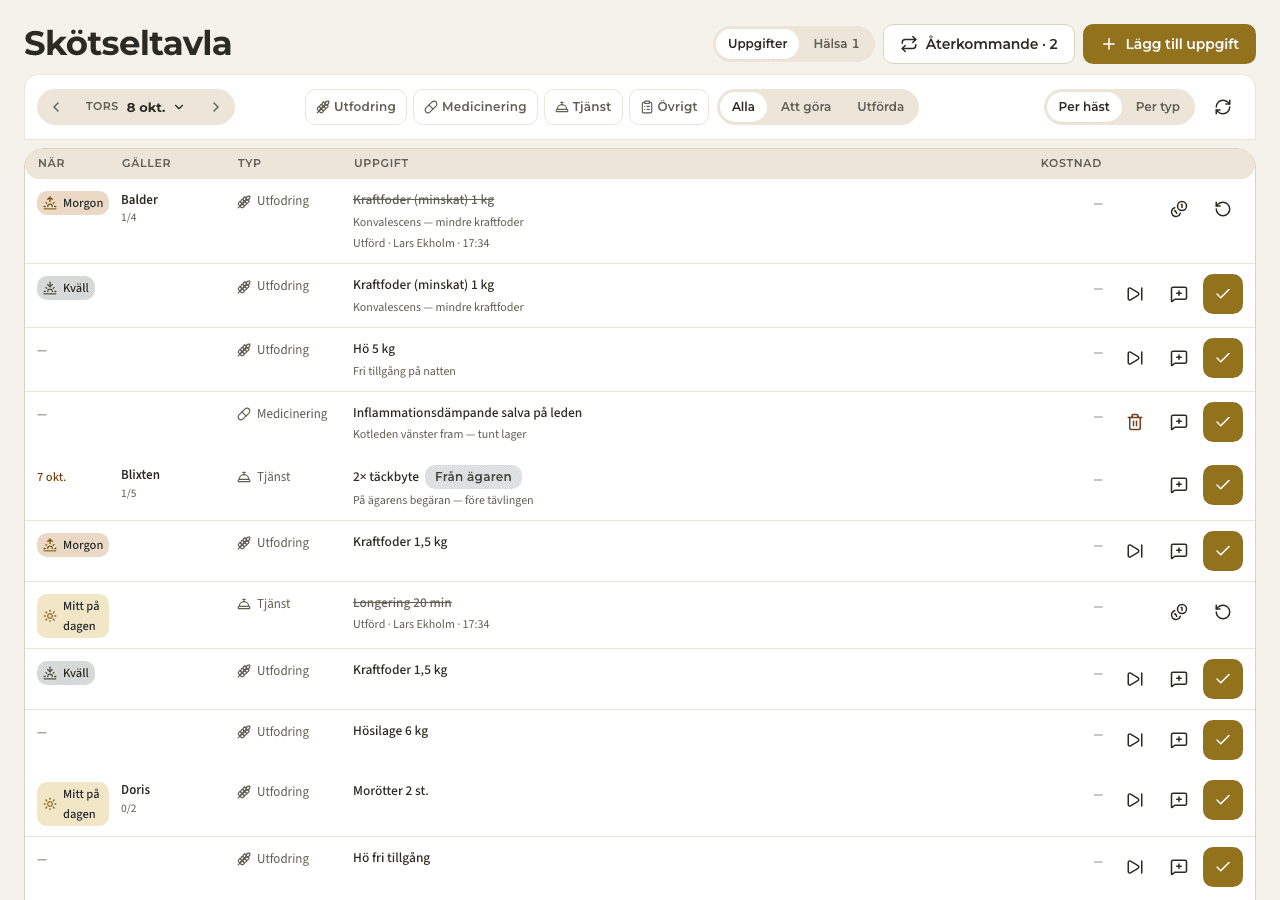Screen dimensions: 1280x900
Task: Mark the Inflammationsdämpande salva task as done
Action: pyautogui.click(x=1223, y=422)
